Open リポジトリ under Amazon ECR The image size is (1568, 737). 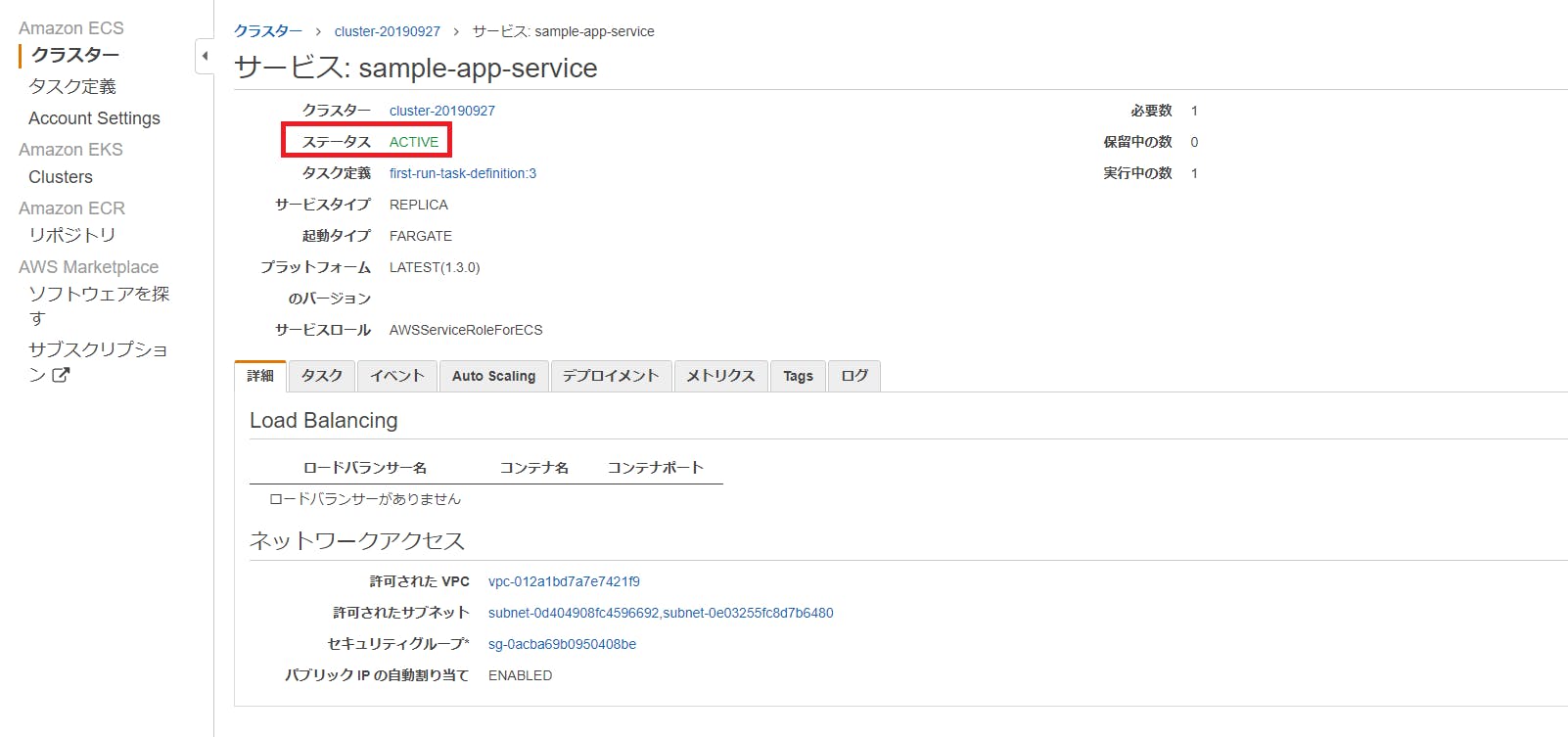72,235
